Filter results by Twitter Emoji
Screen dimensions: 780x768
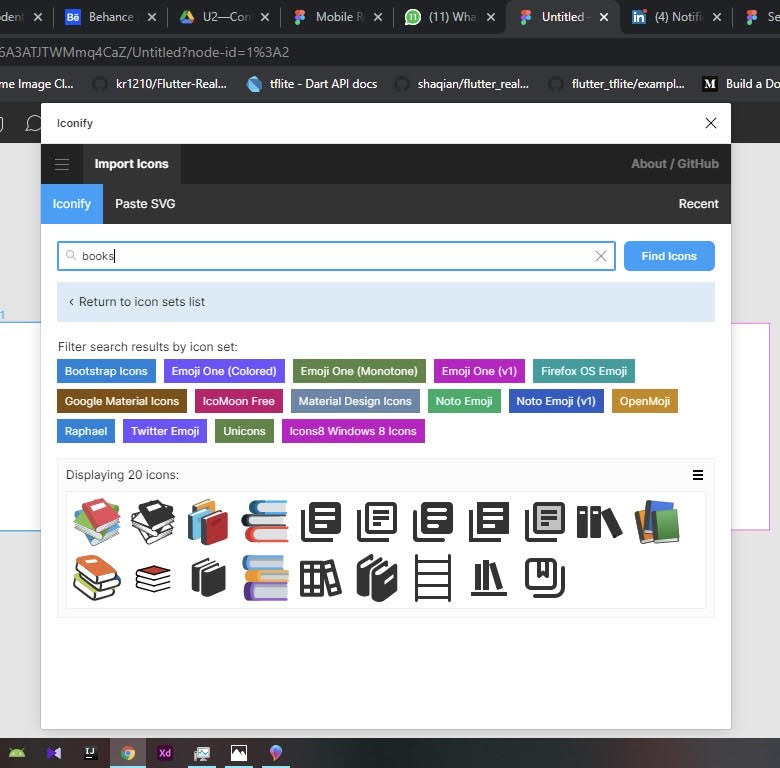(x=165, y=431)
